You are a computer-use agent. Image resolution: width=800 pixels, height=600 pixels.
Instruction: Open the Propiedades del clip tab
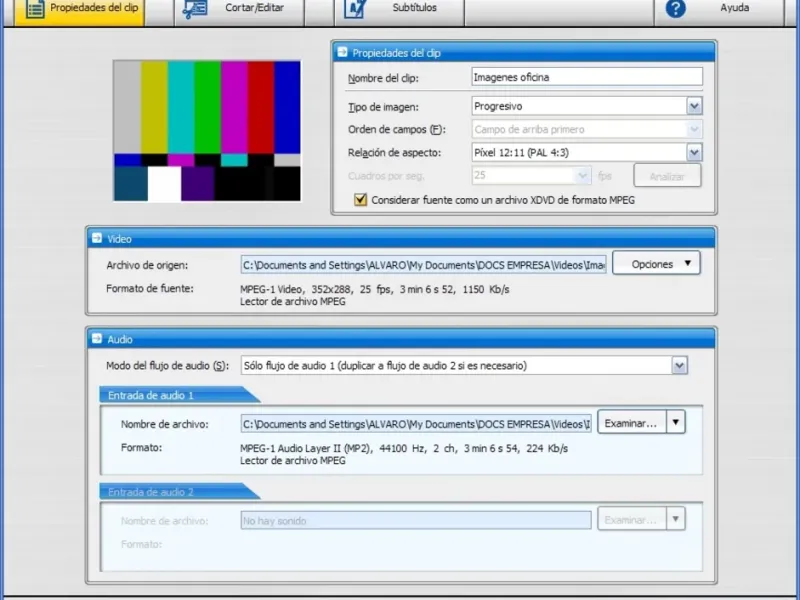pyautogui.click(x=79, y=11)
